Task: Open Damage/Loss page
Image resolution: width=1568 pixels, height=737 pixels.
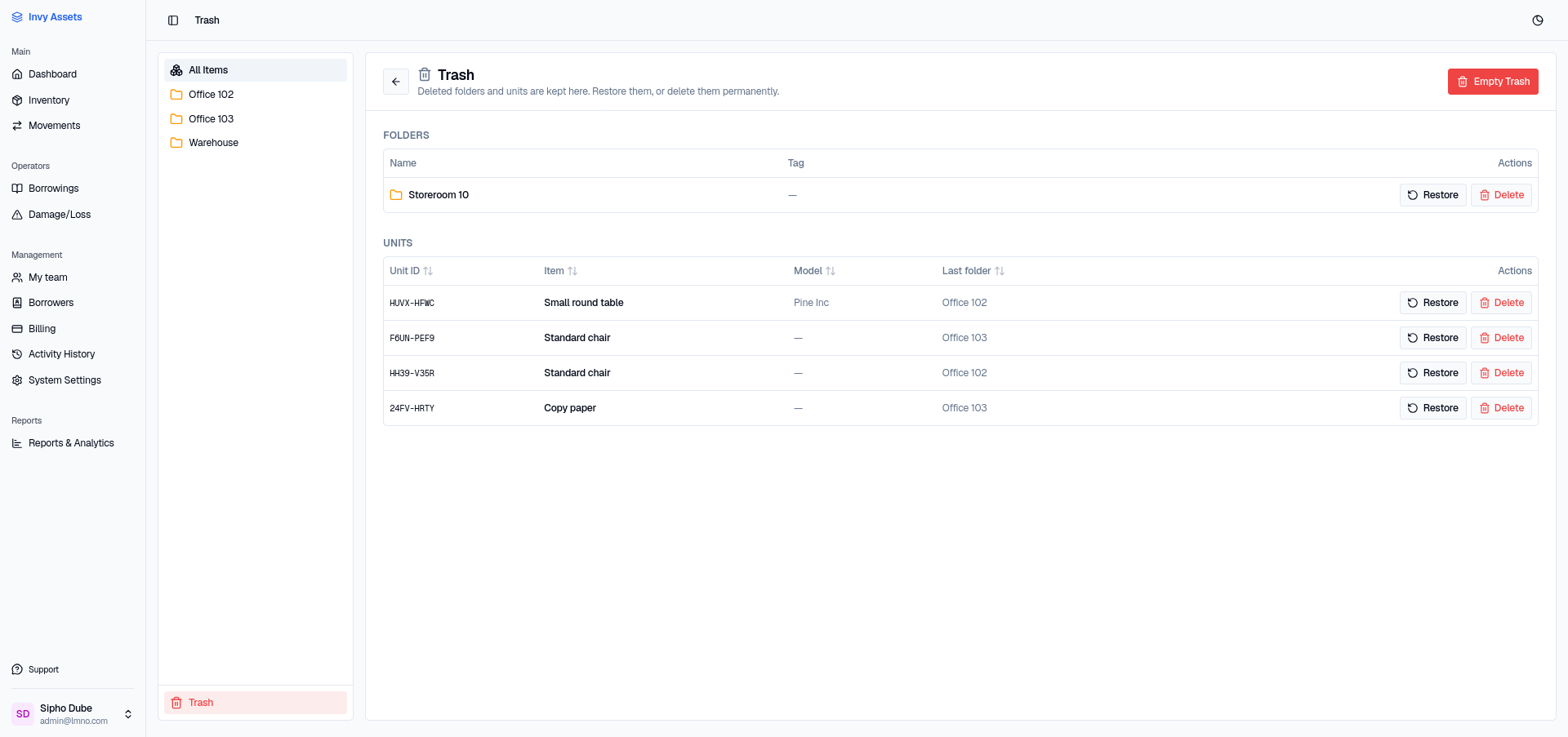Action: (73, 215)
